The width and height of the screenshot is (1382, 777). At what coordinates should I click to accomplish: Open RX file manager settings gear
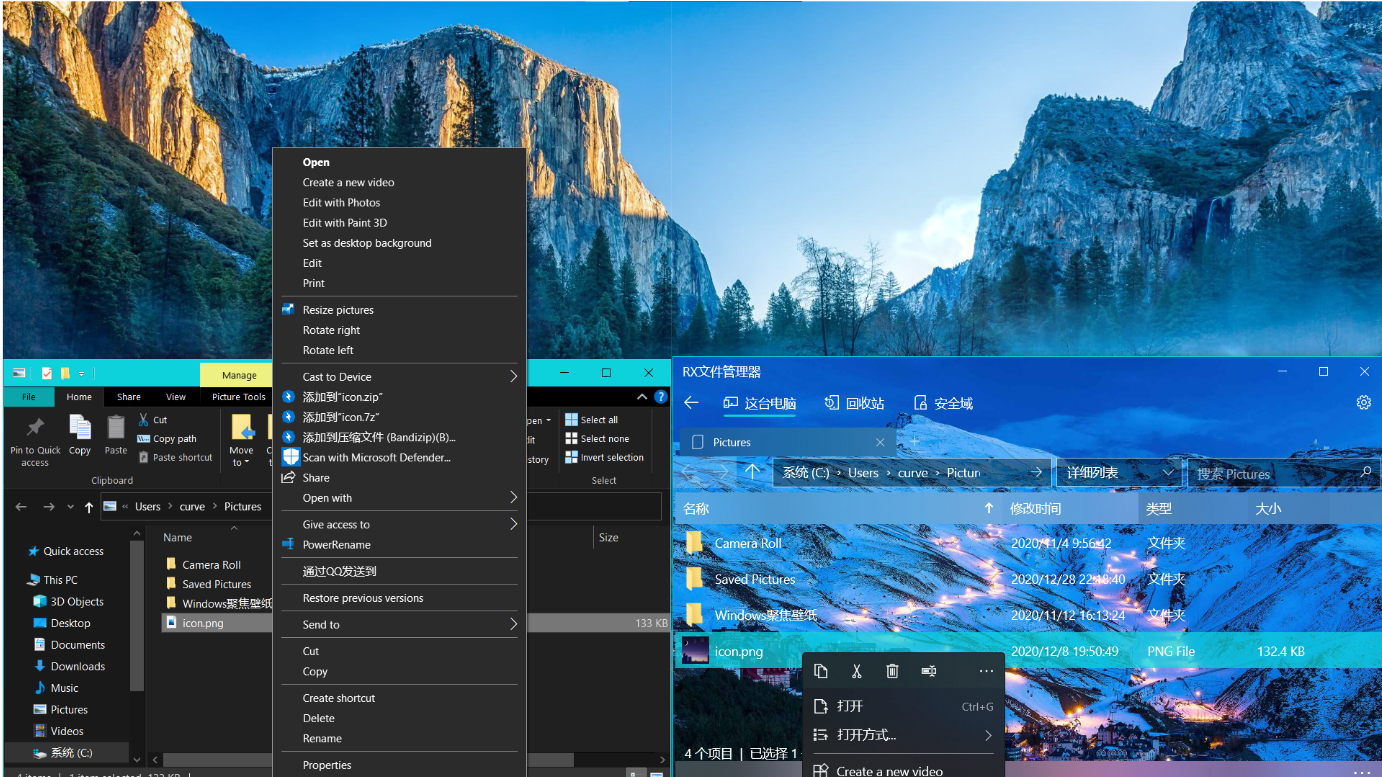point(1363,403)
